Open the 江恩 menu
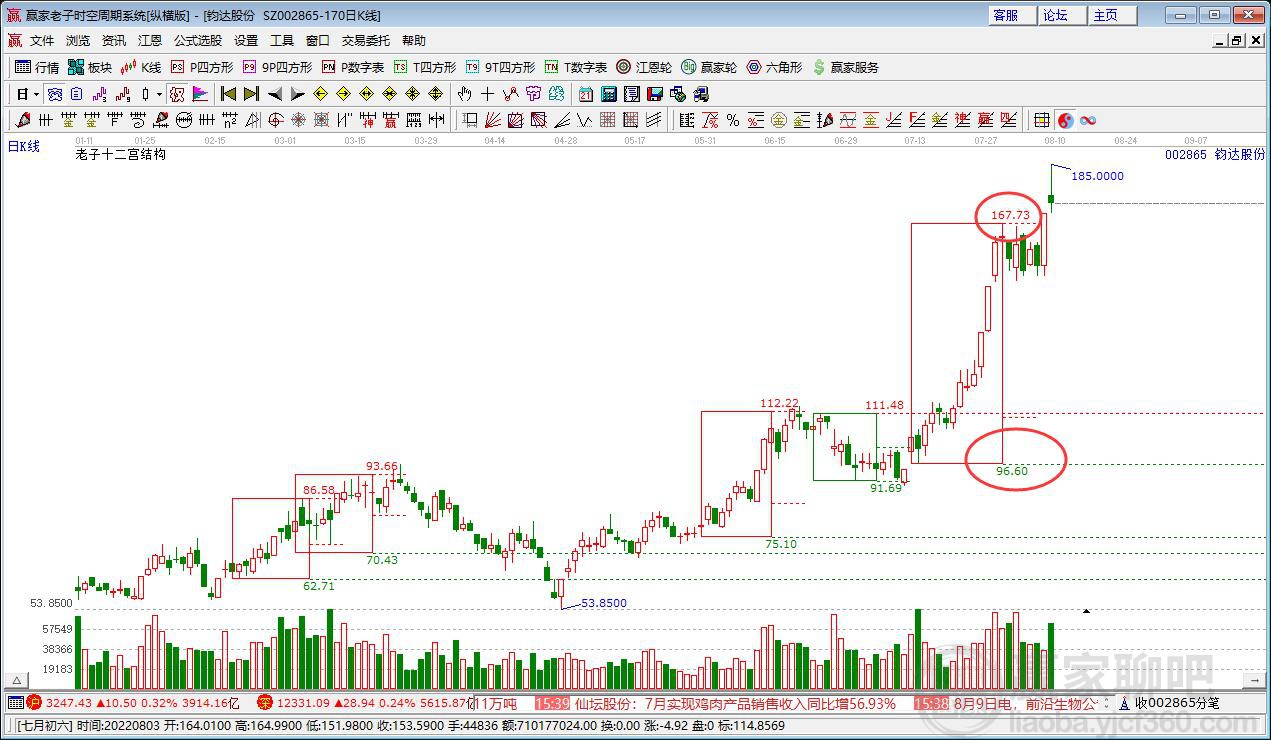The height and width of the screenshot is (740, 1271). (x=150, y=40)
